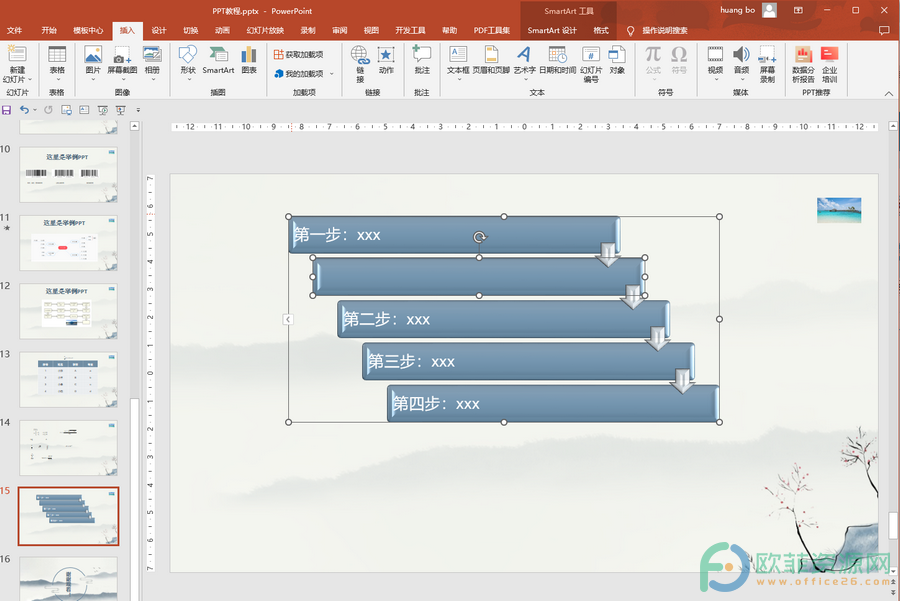Select slide 12 thumbnail

tap(68, 311)
